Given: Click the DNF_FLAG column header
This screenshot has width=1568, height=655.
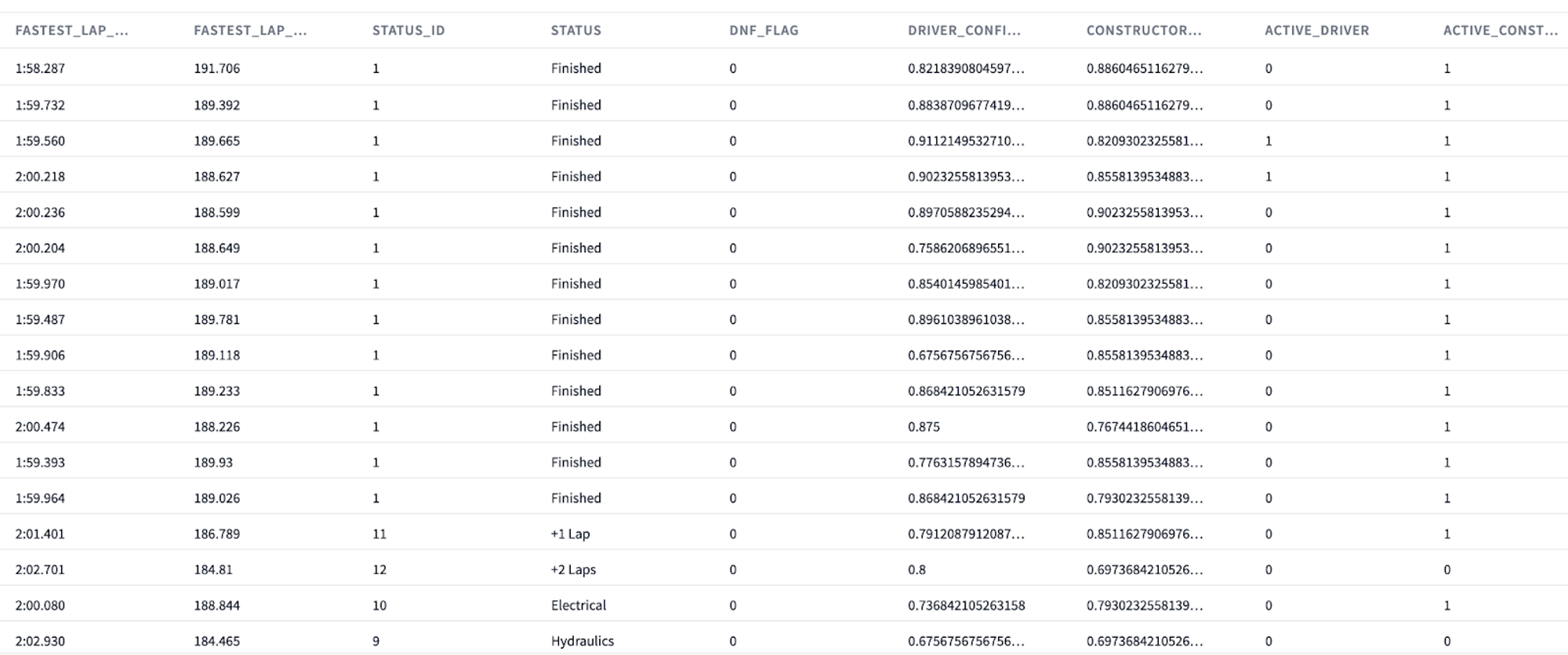Looking at the screenshot, I should point(764,31).
